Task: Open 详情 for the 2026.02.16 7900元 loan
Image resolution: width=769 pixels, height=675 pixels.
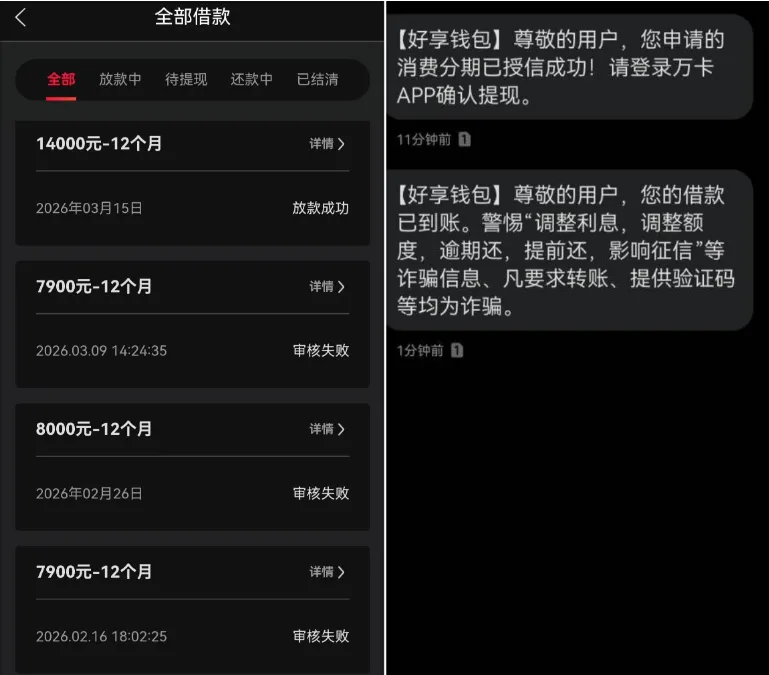Action: (x=327, y=572)
